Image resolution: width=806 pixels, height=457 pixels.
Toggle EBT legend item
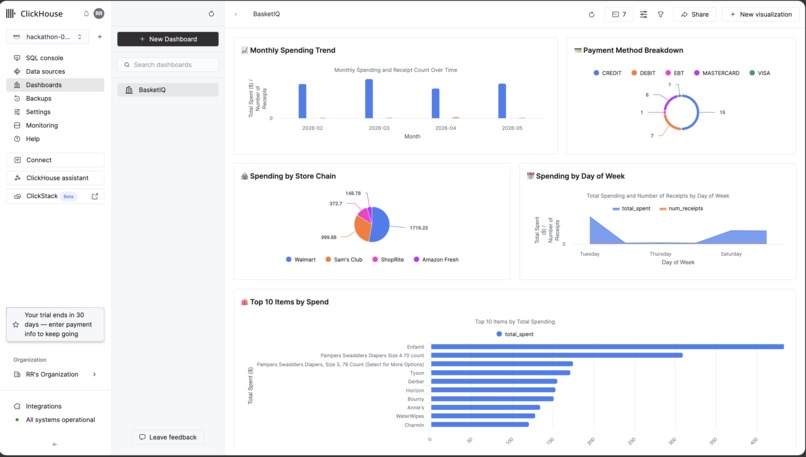click(x=675, y=73)
